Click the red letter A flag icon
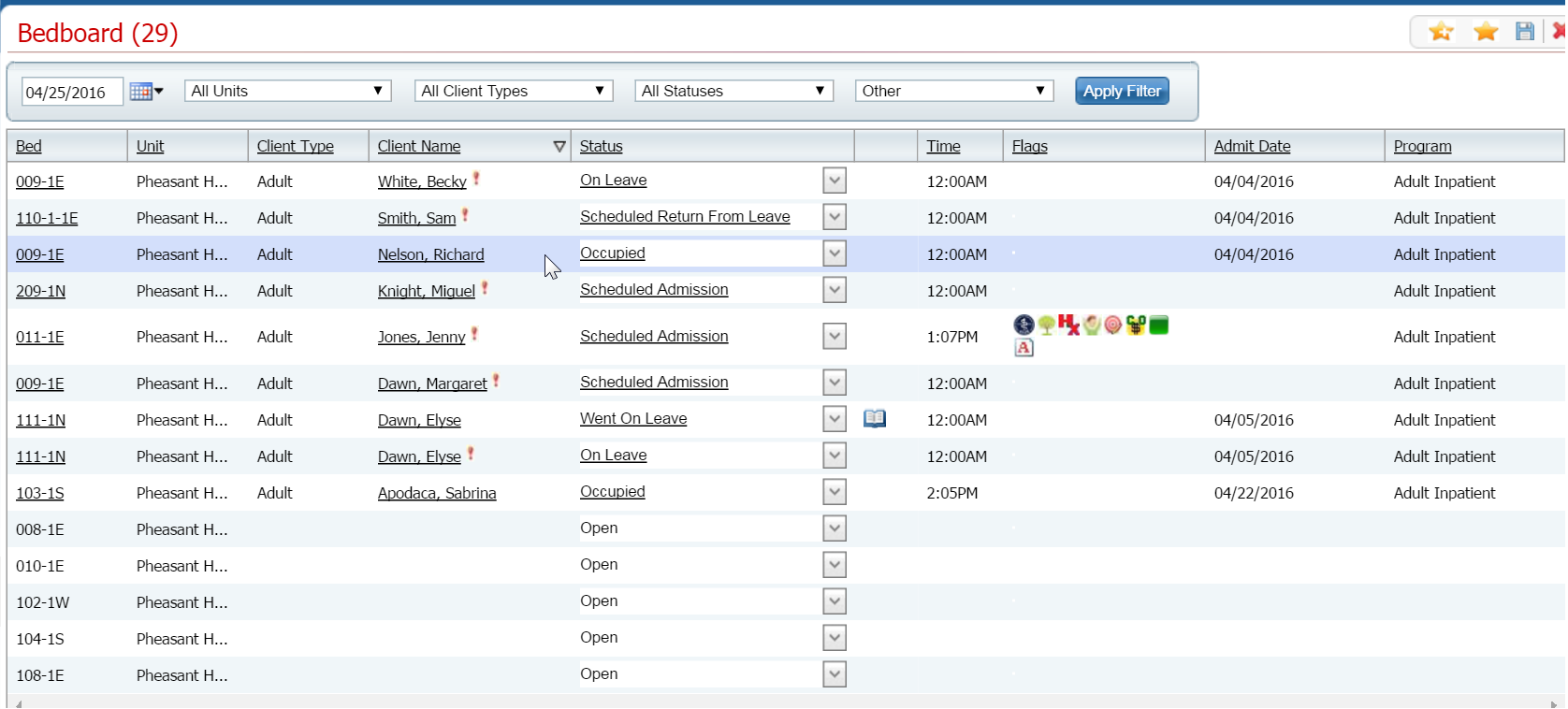Image resolution: width=1568 pixels, height=709 pixels. tap(1024, 348)
